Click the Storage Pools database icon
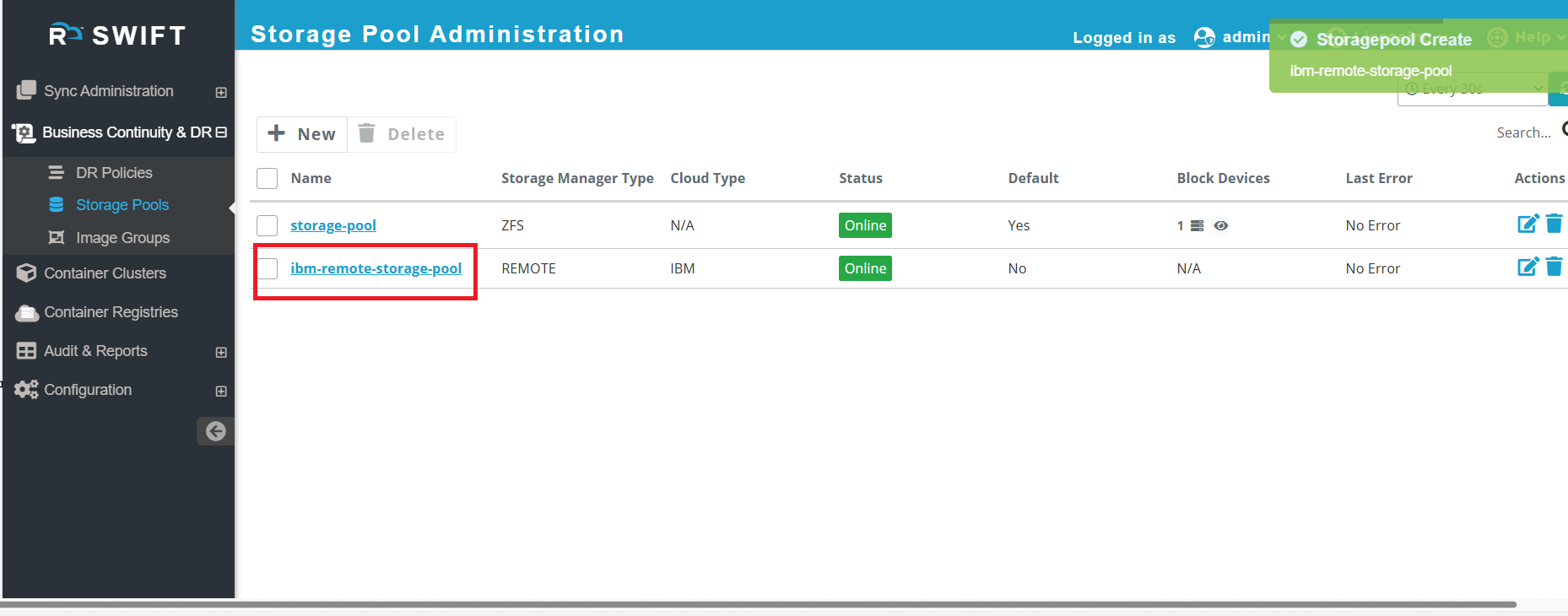Image resolution: width=1568 pixels, height=616 pixels. [57, 205]
